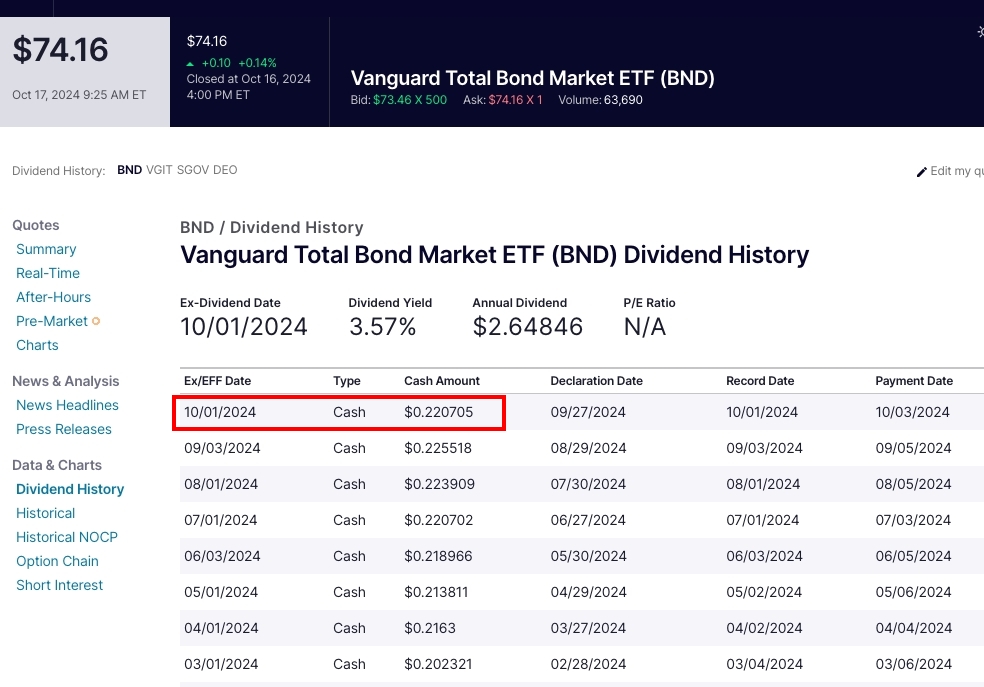Switch dividend history to DEO
This screenshot has width=984, height=687.
point(225,170)
